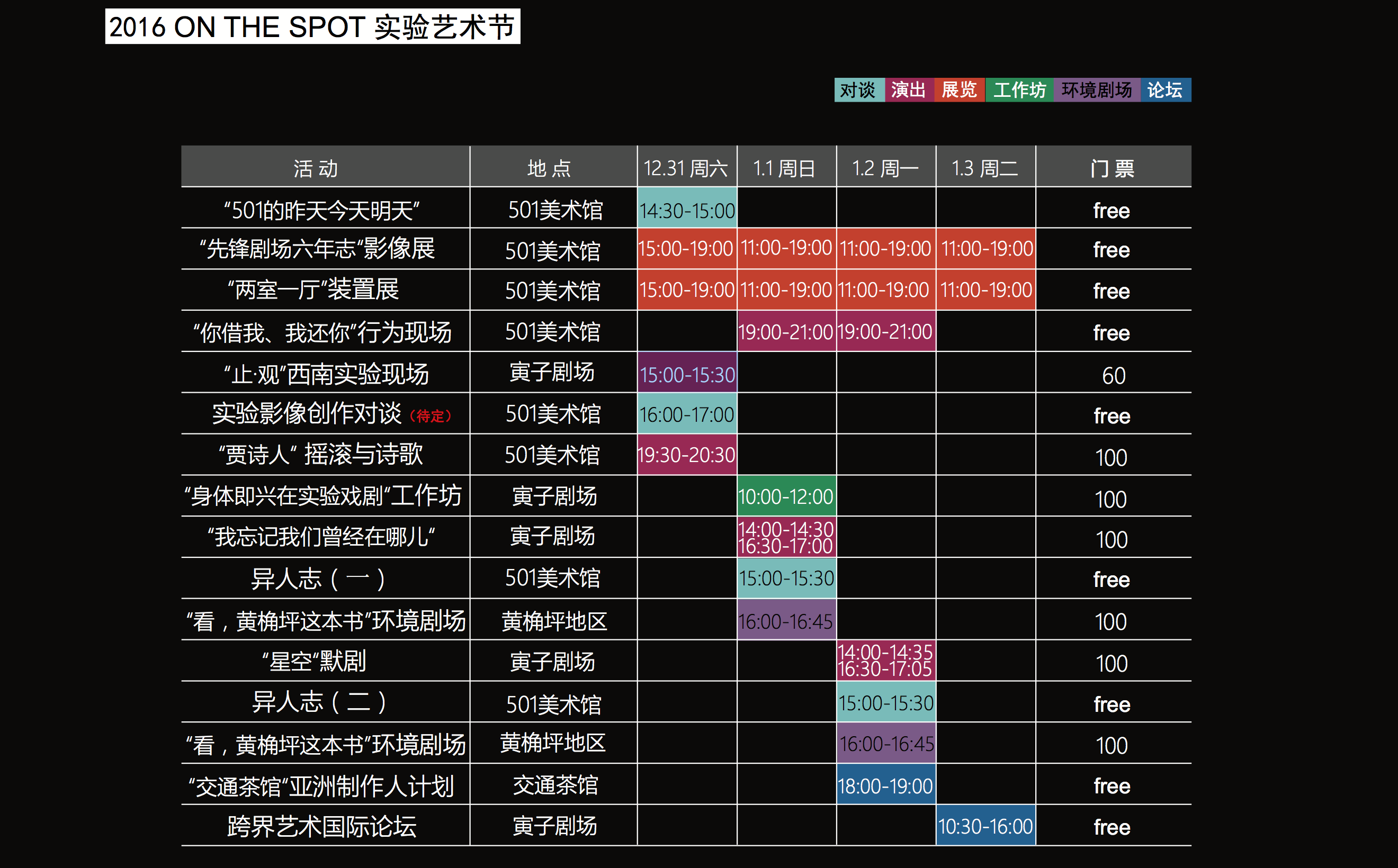Select 异人志（一）activity
The width and height of the screenshot is (1398, 868).
click(318, 578)
